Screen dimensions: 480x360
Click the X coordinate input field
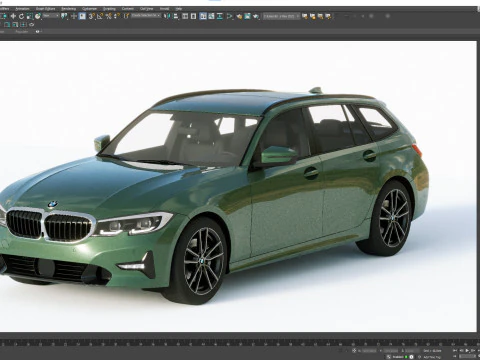[x=369, y=351]
